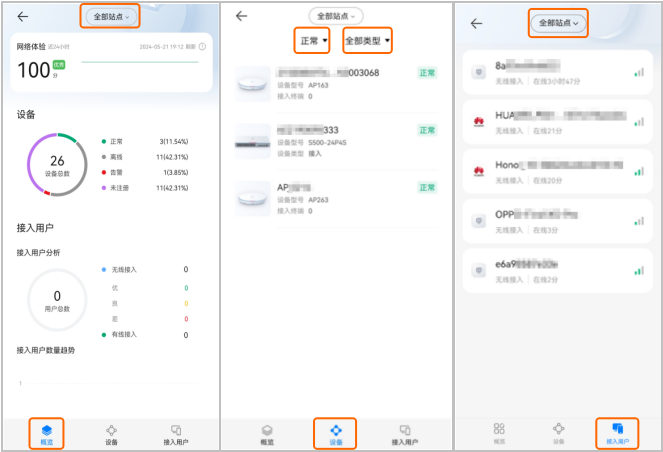The height and width of the screenshot is (452, 663).
Task: Switch to 概览 tab on device list screen
Action: click(x=267, y=435)
